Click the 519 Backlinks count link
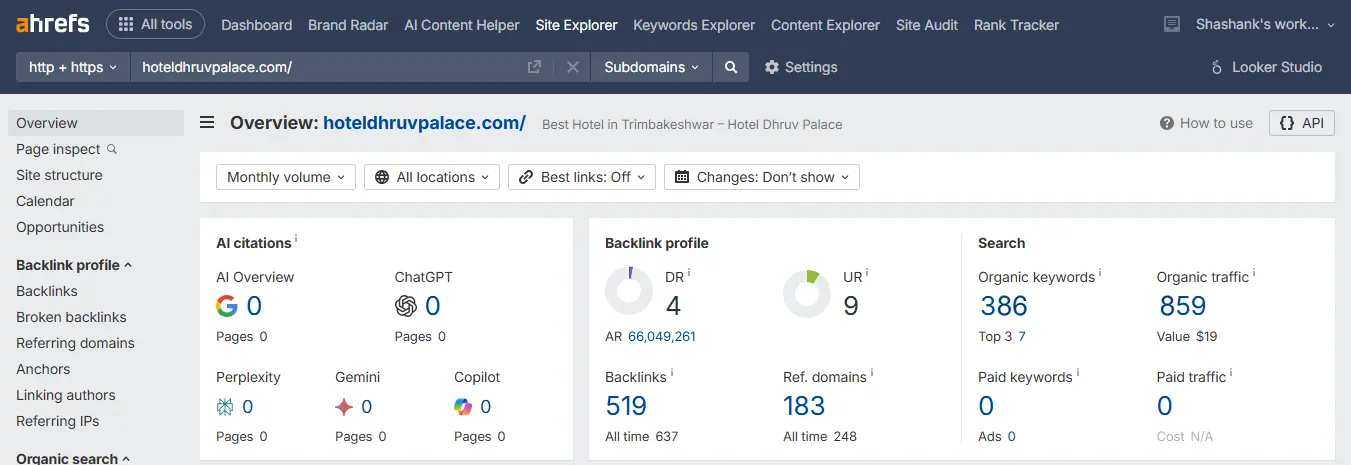This screenshot has width=1351, height=465. click(x=626, y=405)
